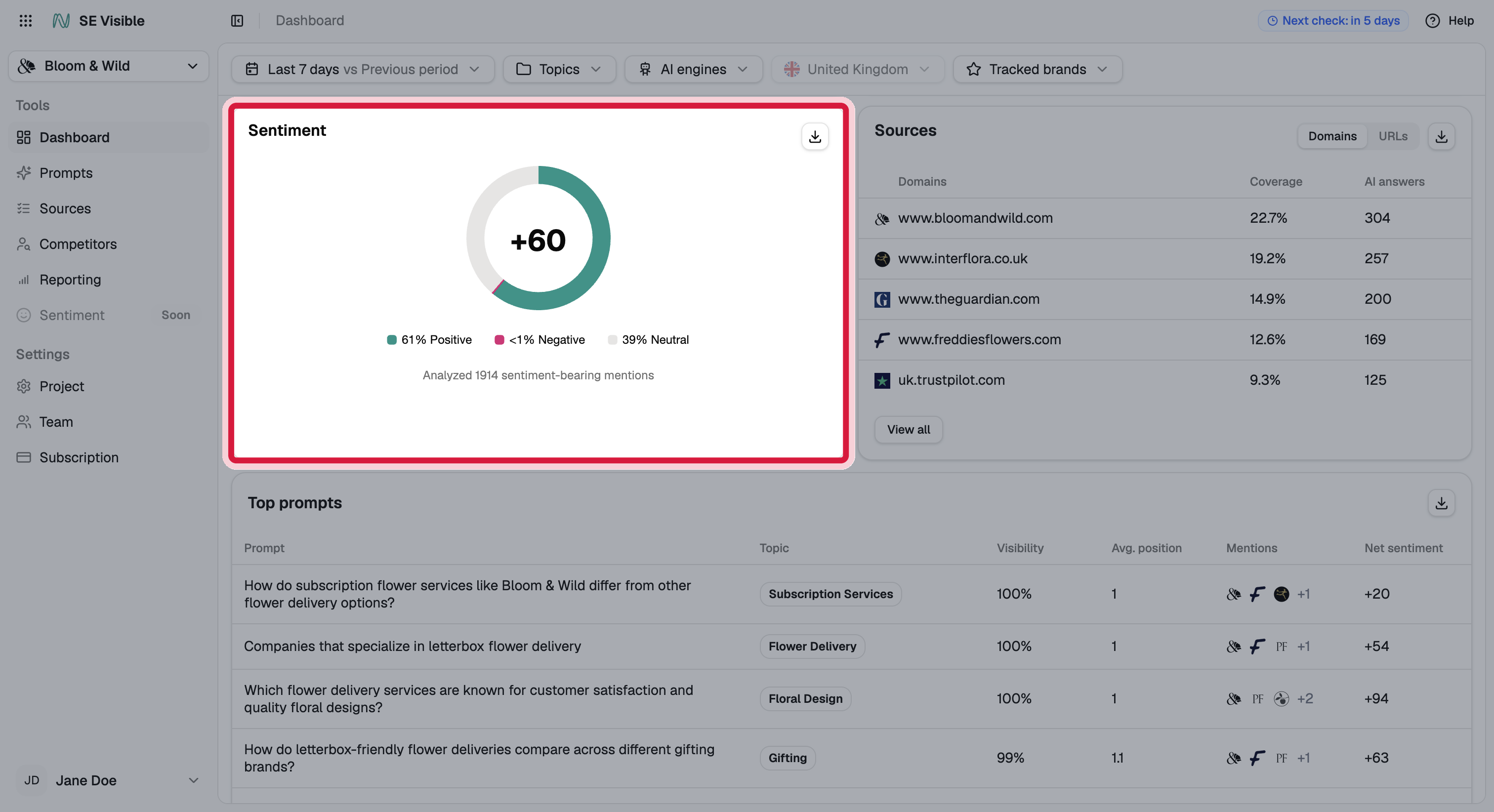Click the Subscription Services topic tag
Screen dimensions: 1494x812
tap(830, 594)
